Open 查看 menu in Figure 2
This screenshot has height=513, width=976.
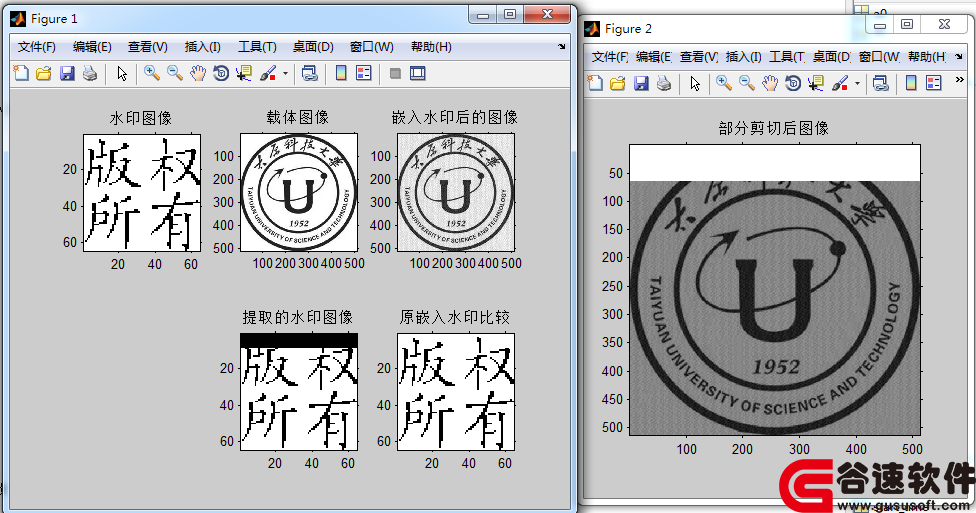[x=698, y=57]
